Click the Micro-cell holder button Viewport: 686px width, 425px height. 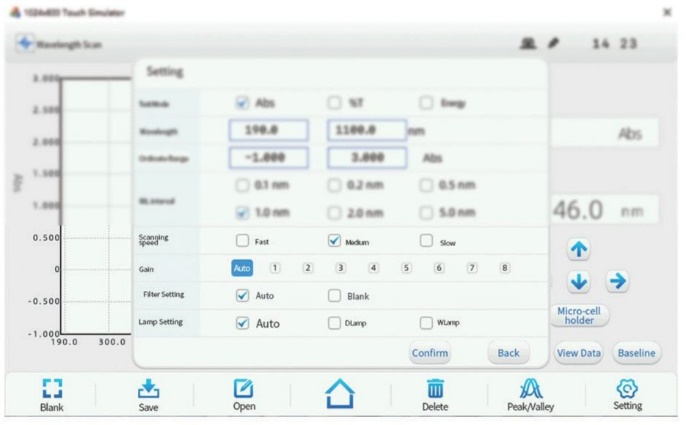pos(580,315)
